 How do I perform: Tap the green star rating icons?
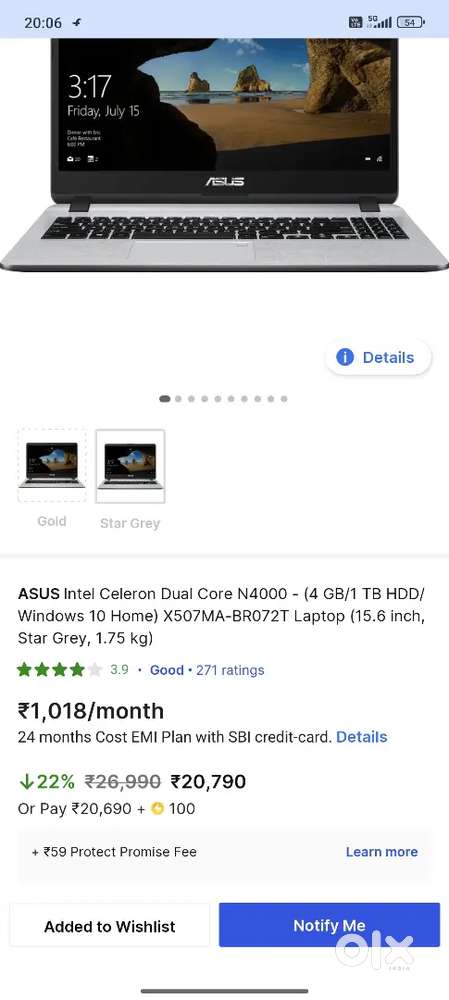point(59,670)
